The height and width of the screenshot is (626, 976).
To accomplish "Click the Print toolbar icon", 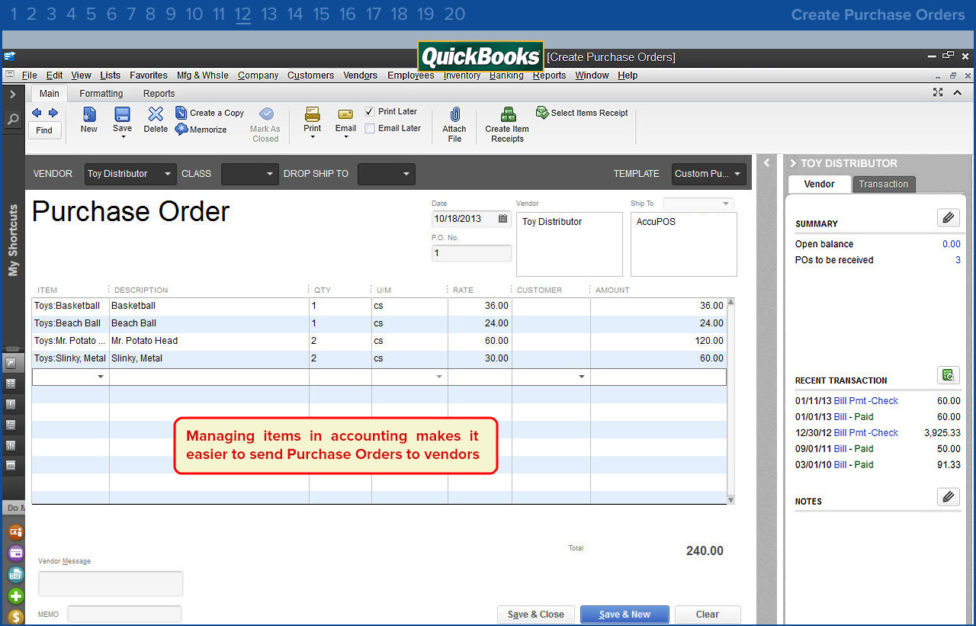I will coord(312,114).
